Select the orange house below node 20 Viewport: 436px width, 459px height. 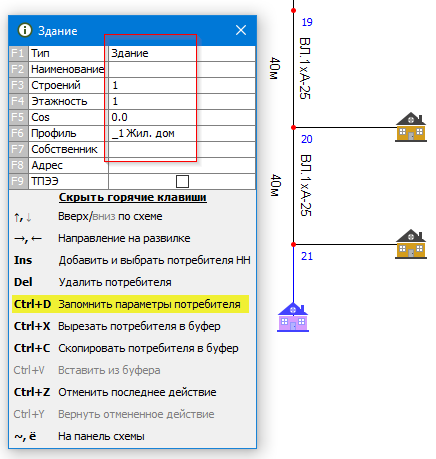coord(411,244)
